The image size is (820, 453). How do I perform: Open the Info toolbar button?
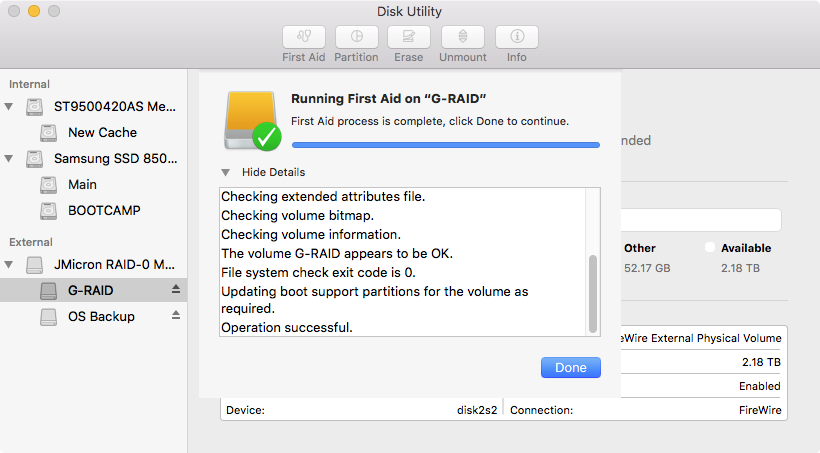517,37
